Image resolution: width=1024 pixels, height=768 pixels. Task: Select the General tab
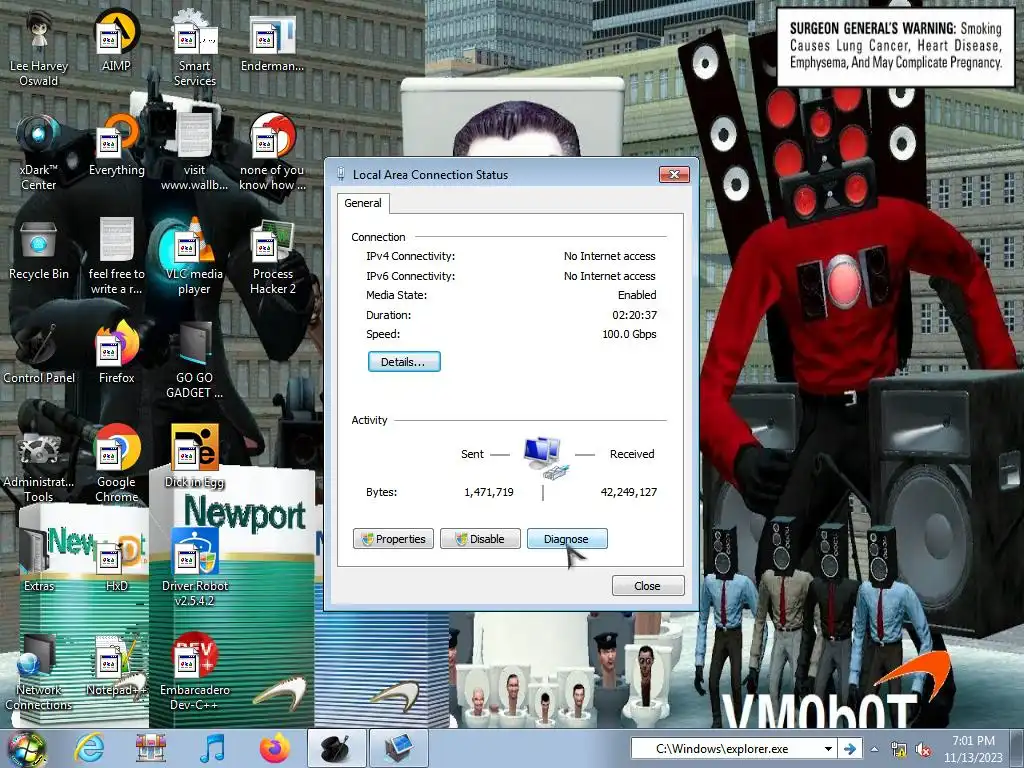point(363,203)
